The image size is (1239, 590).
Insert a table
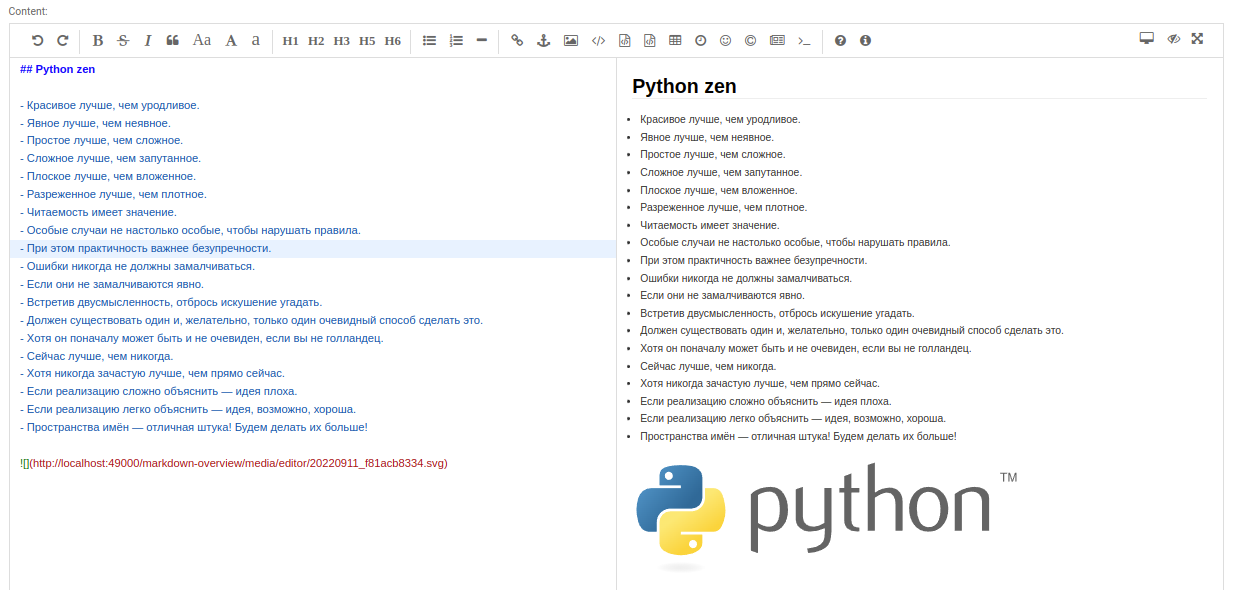pos(675,41)
